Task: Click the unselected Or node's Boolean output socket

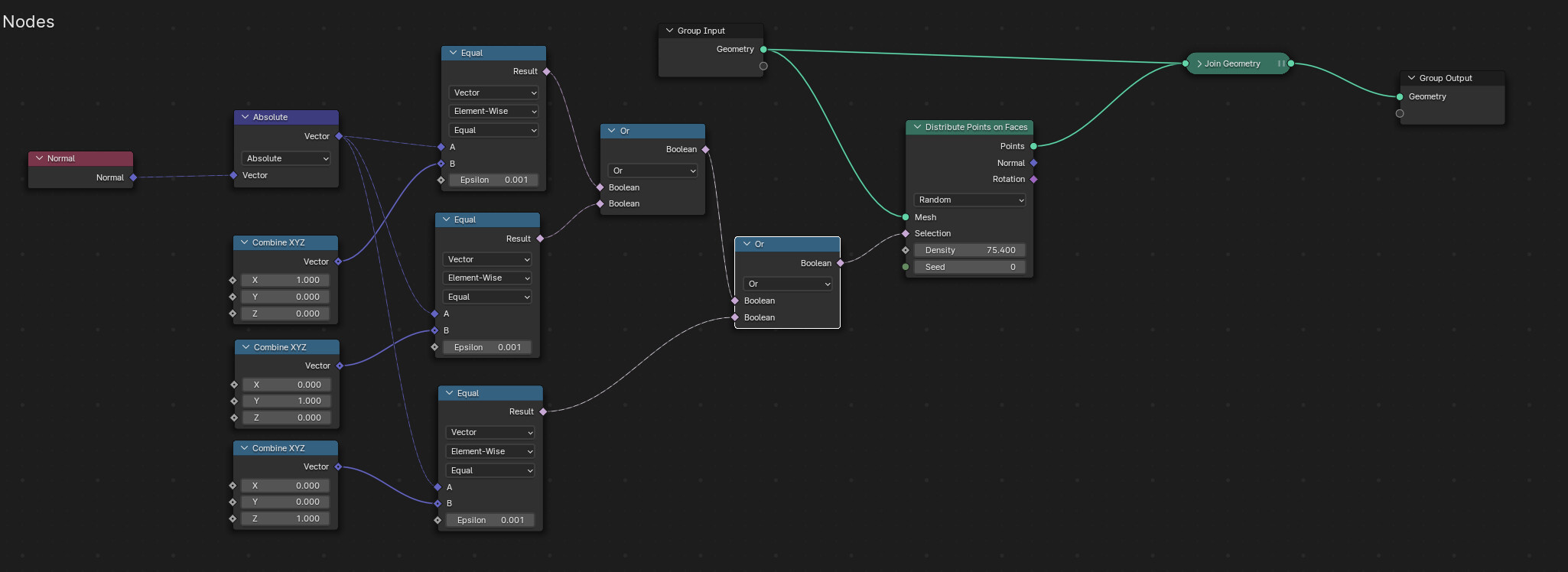Action: pos(705,150)
